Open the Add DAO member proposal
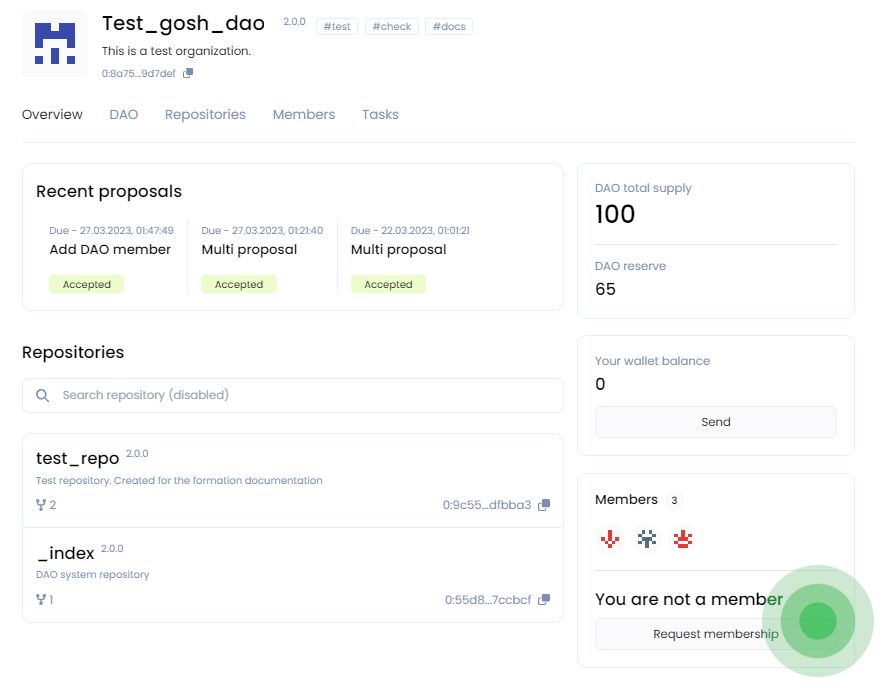This screenshot has width=885, height=694. 110,250
